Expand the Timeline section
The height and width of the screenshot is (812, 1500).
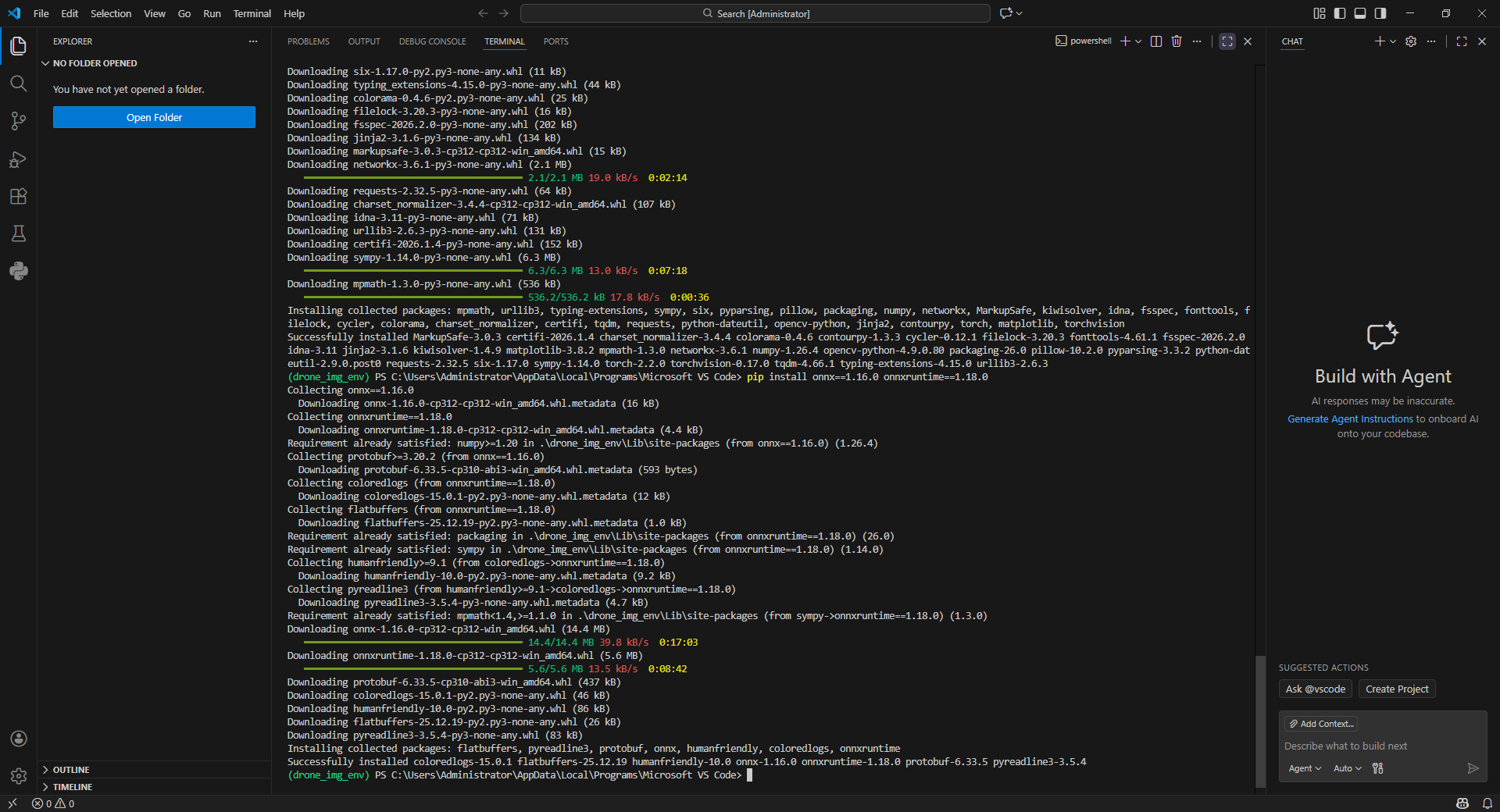click(x=154, y=787)
